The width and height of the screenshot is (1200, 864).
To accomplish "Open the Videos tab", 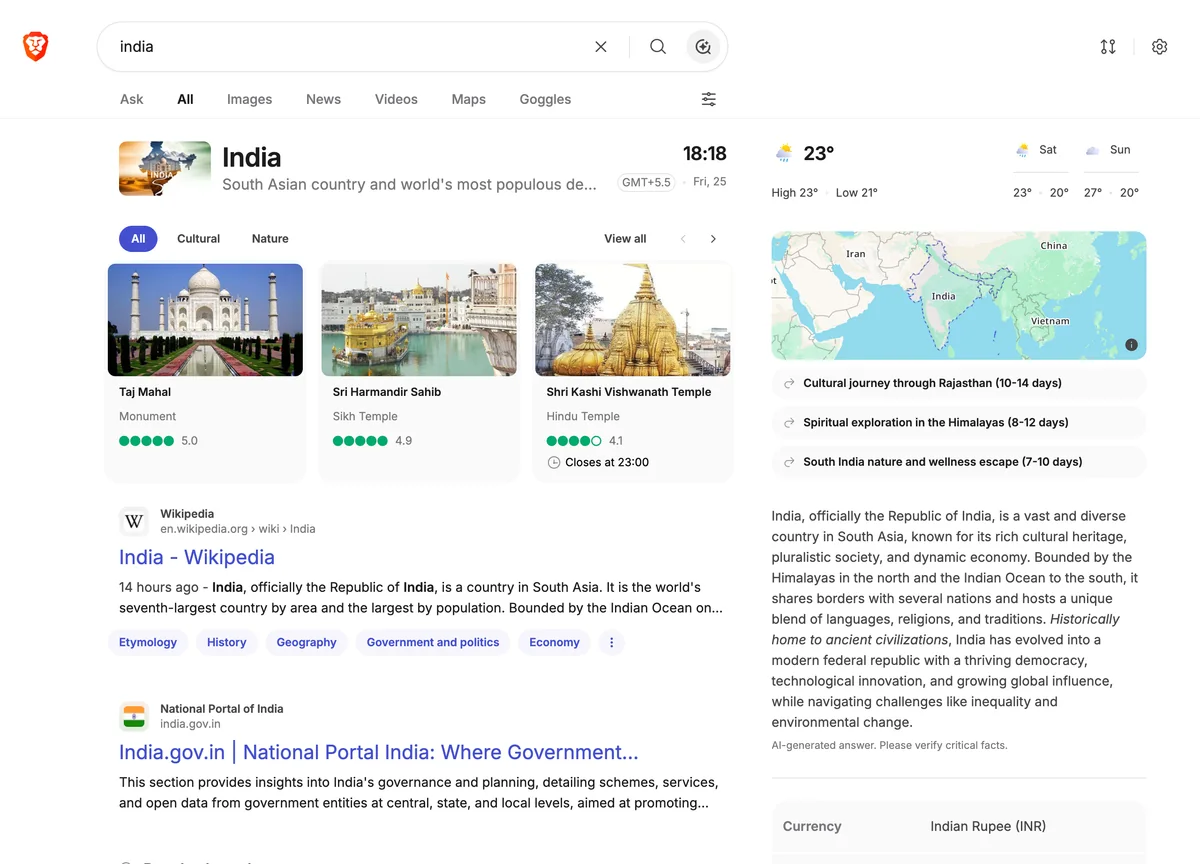I will 396,99.
